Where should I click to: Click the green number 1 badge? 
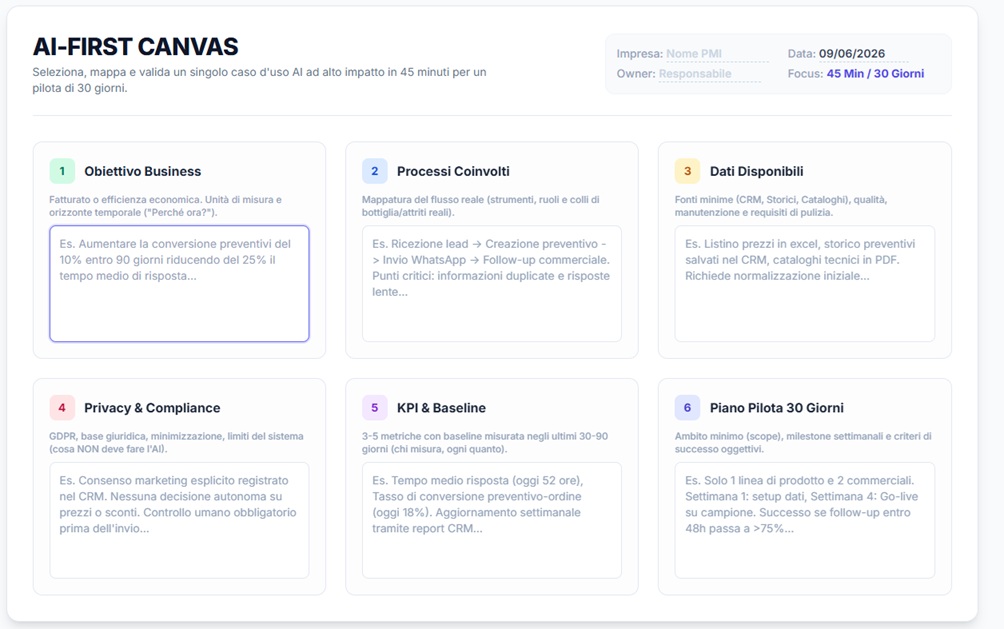pyautogui.click(x=62, y=171)
